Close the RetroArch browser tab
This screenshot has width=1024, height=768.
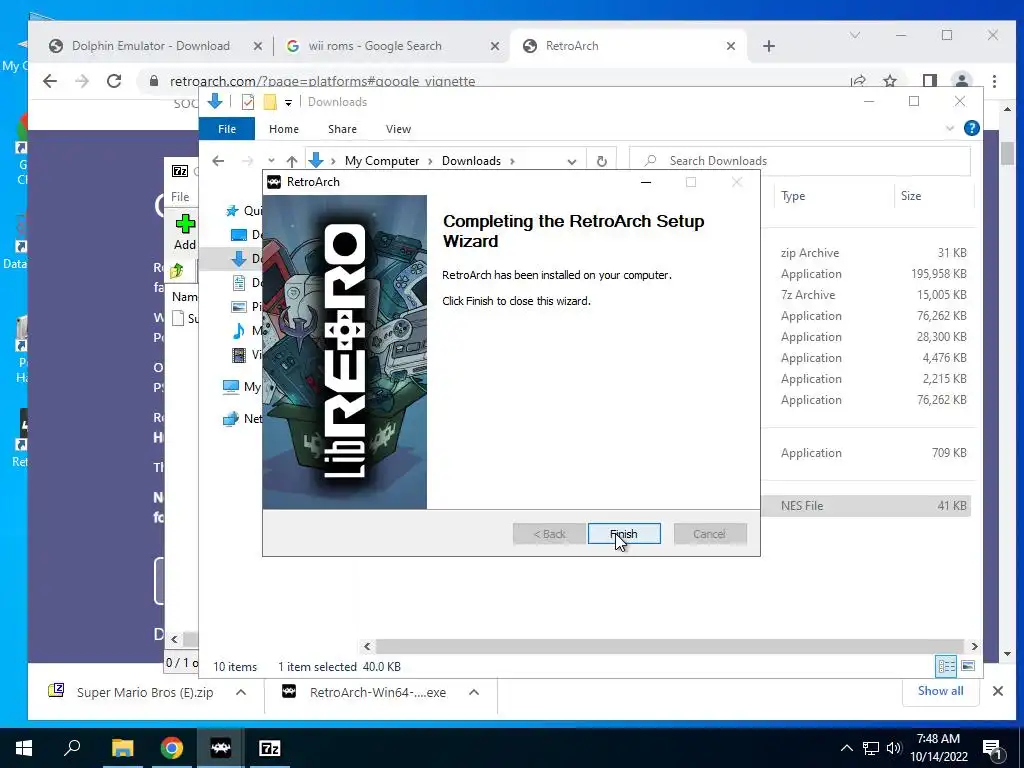[x=731, y=46]
